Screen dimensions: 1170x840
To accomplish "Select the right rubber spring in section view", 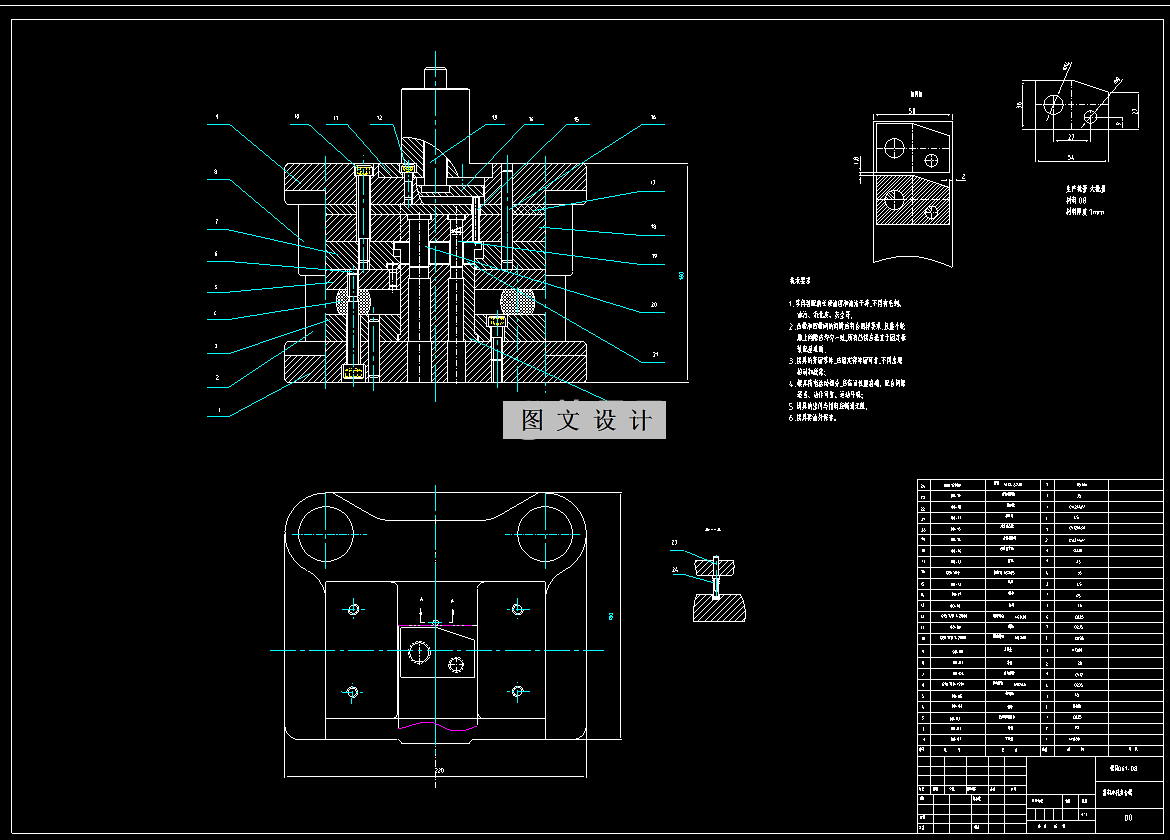I will (x=517, y=303).
